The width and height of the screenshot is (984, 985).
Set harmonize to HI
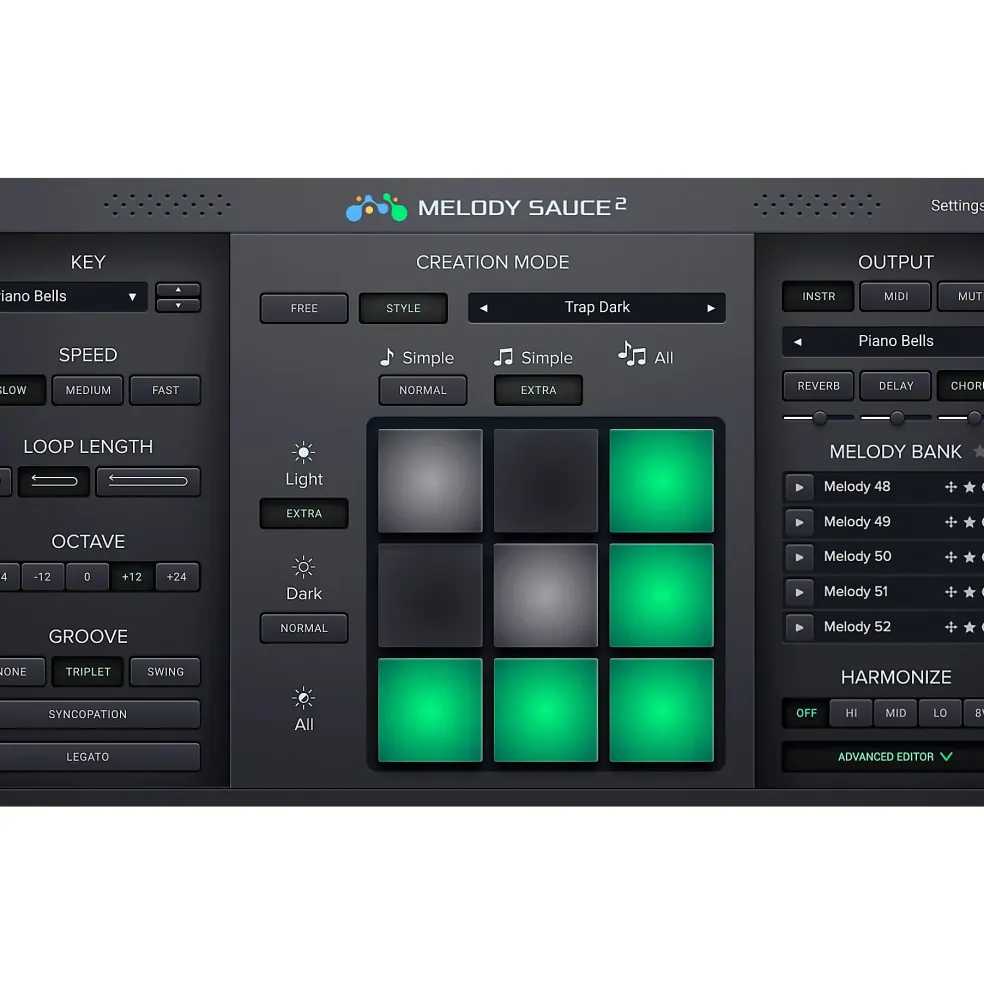pos(851,713)
